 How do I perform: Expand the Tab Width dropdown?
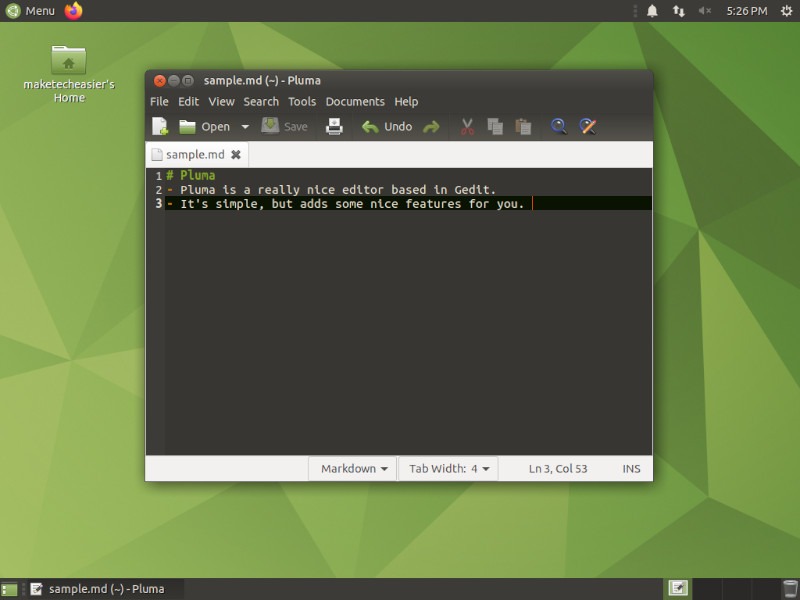[x=451, y=468]
